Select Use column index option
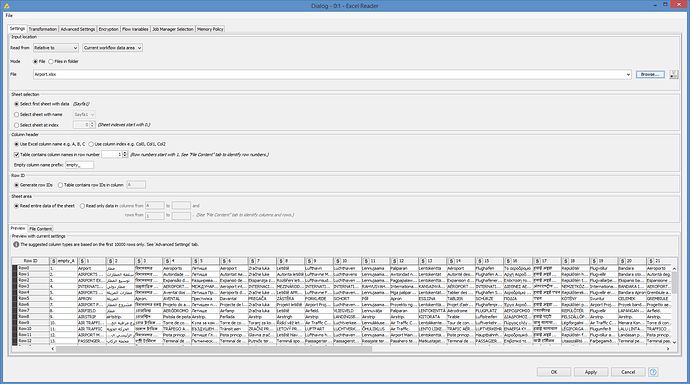Image resolution: width=690 pixels, height=384 pixels. pyautogui.click(x=91, y=144)
